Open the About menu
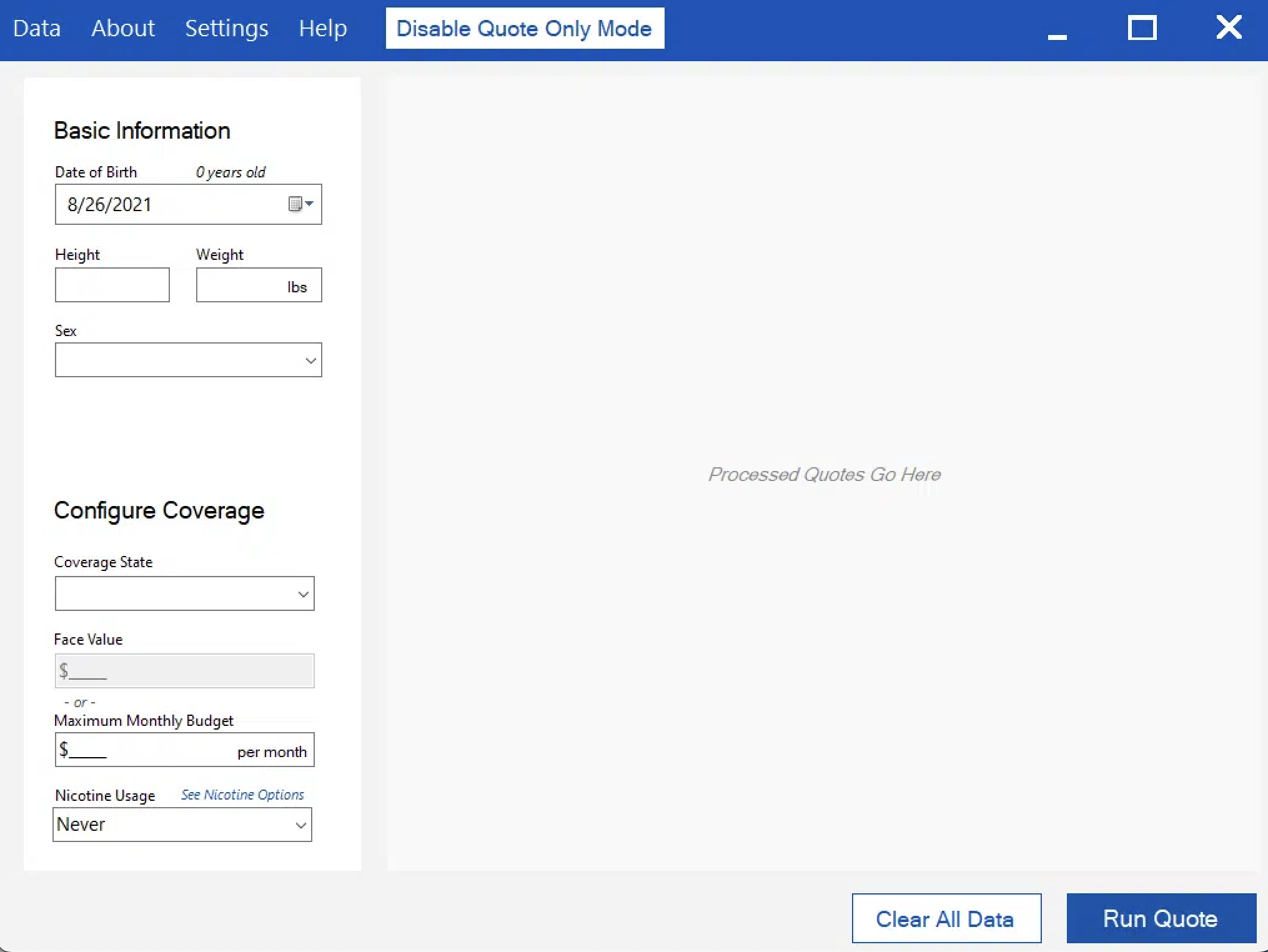 [123, 28]
